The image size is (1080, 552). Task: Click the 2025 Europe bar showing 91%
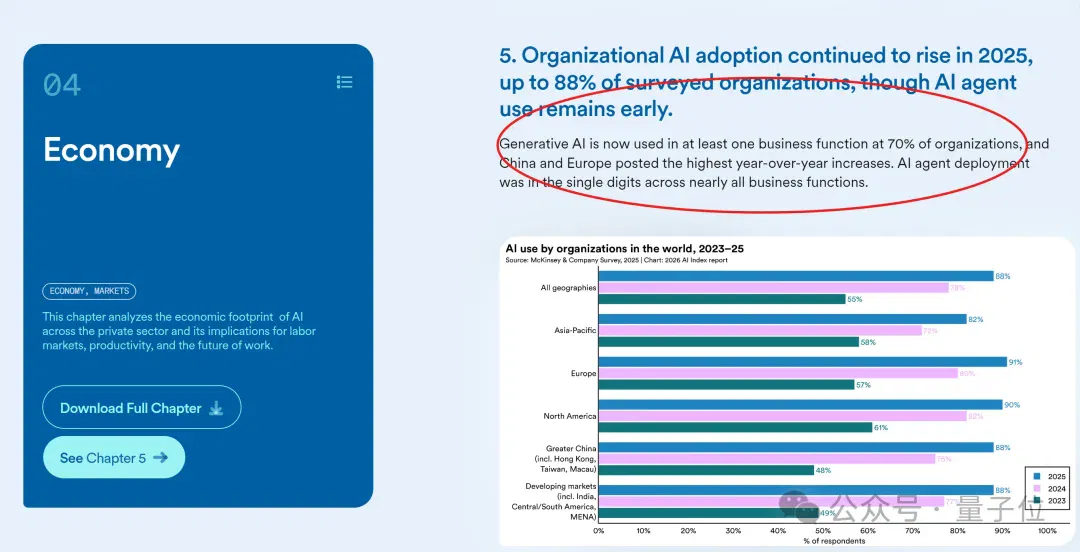[802, 362]
